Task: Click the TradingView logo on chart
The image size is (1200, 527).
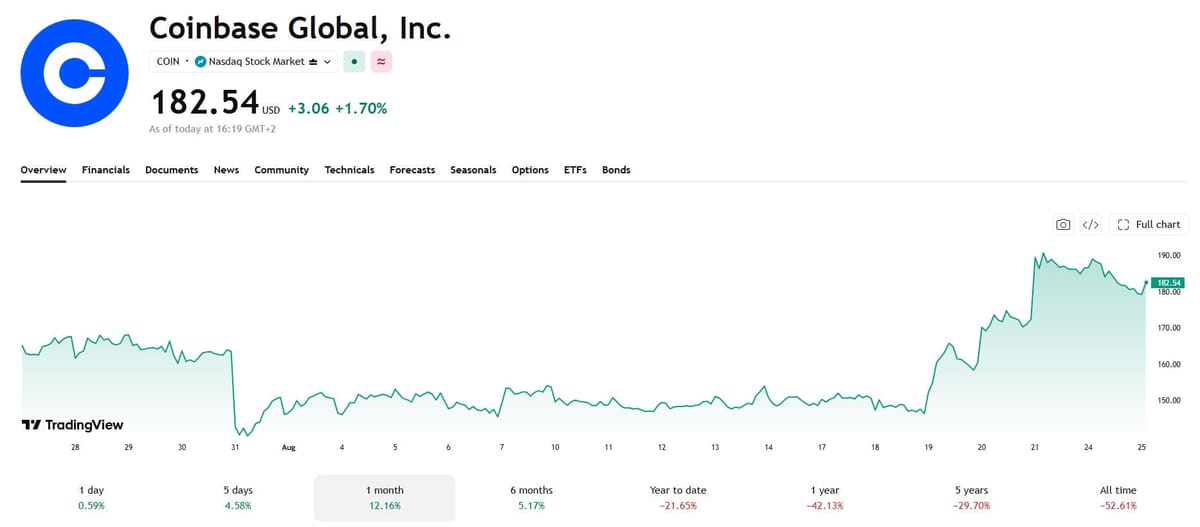Action: [x=72, y=425]
